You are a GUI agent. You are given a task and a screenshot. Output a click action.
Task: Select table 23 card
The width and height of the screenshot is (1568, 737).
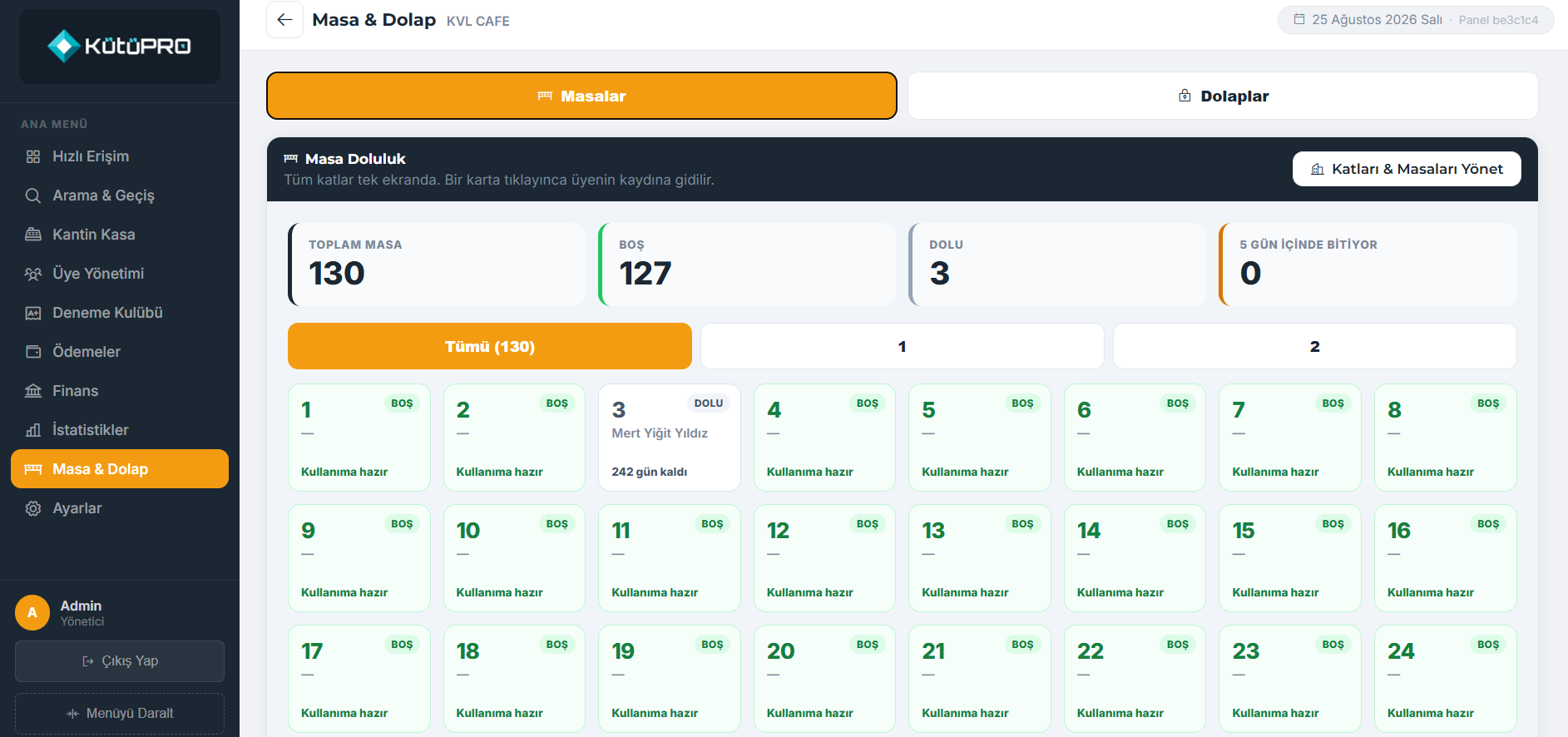1290,679
